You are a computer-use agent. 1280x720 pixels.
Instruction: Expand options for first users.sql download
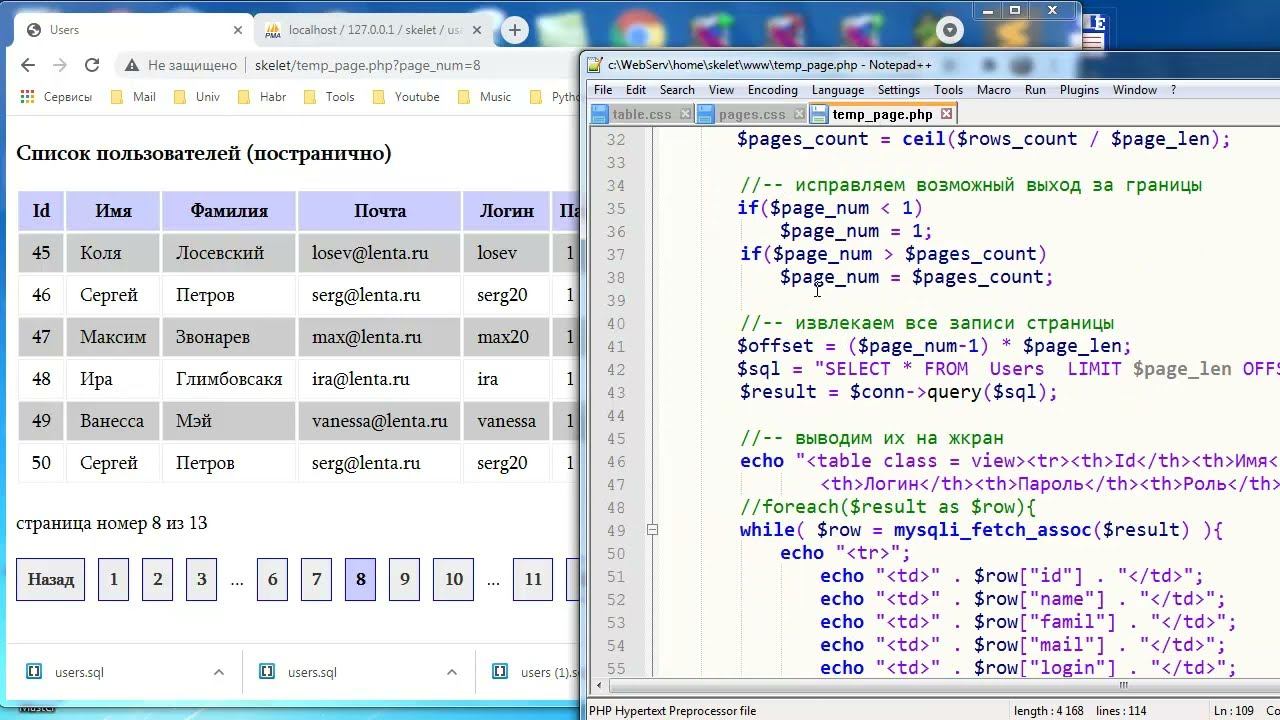(219, 673)
